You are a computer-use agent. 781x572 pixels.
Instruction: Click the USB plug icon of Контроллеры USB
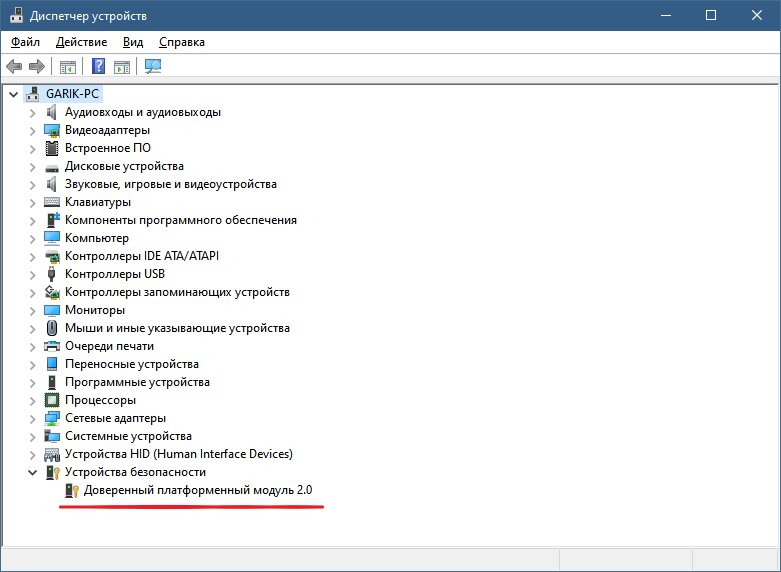pyautogui.click(x=51, y=274)
